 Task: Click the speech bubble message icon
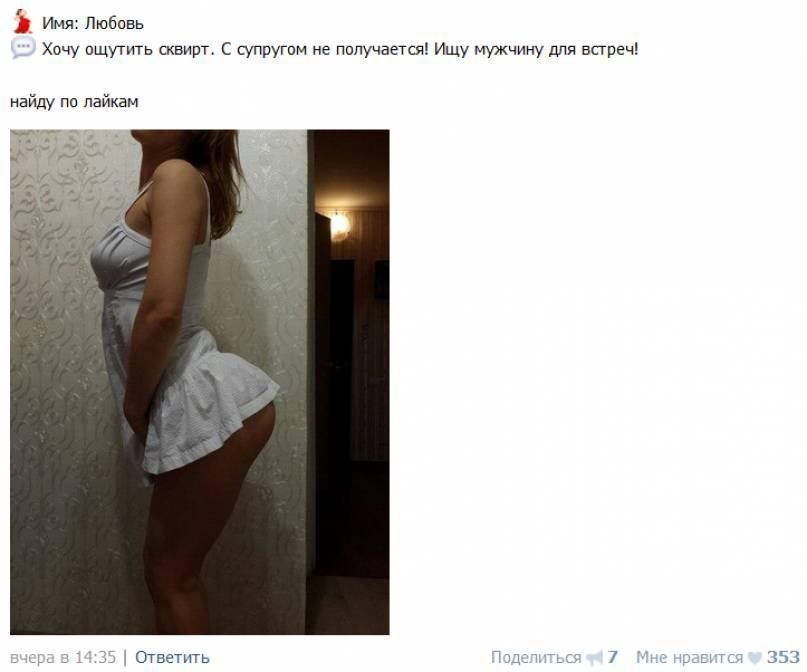(23, 47)
